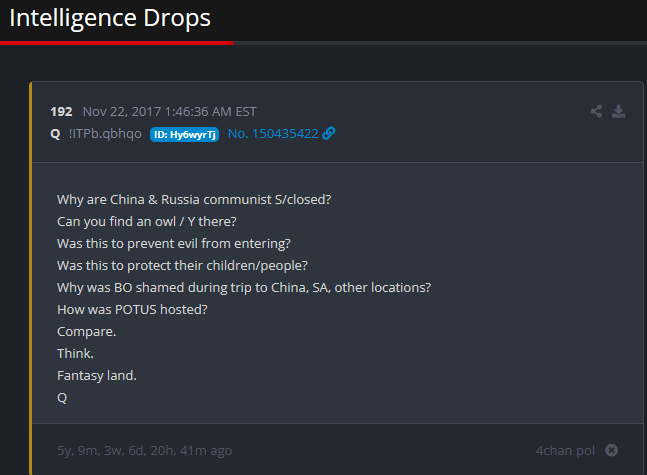Click the Intelligence Drops page heading
This screenshot has height=475, width=647.
pos(110,18)
